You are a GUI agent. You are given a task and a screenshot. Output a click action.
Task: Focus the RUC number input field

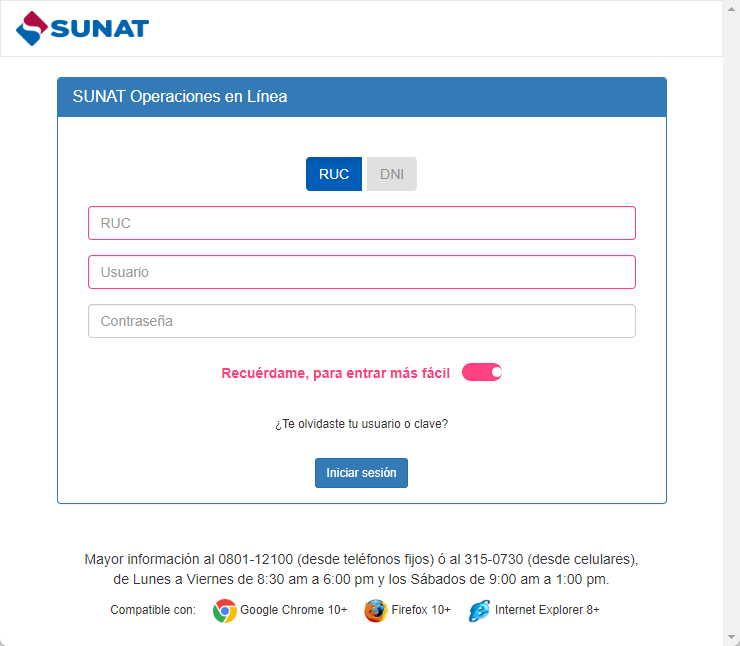362,223
